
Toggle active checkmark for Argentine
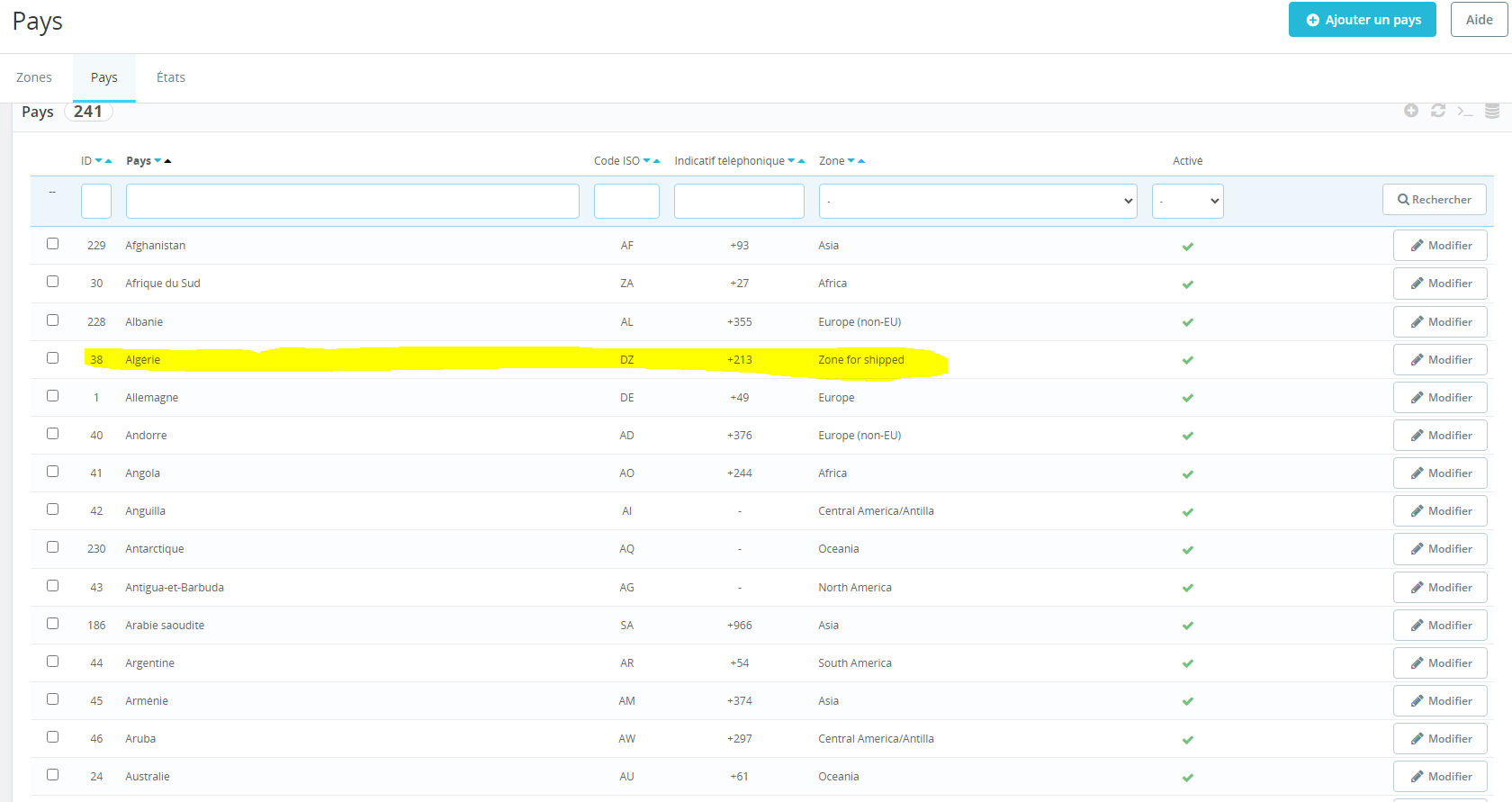pos(1188,663)
